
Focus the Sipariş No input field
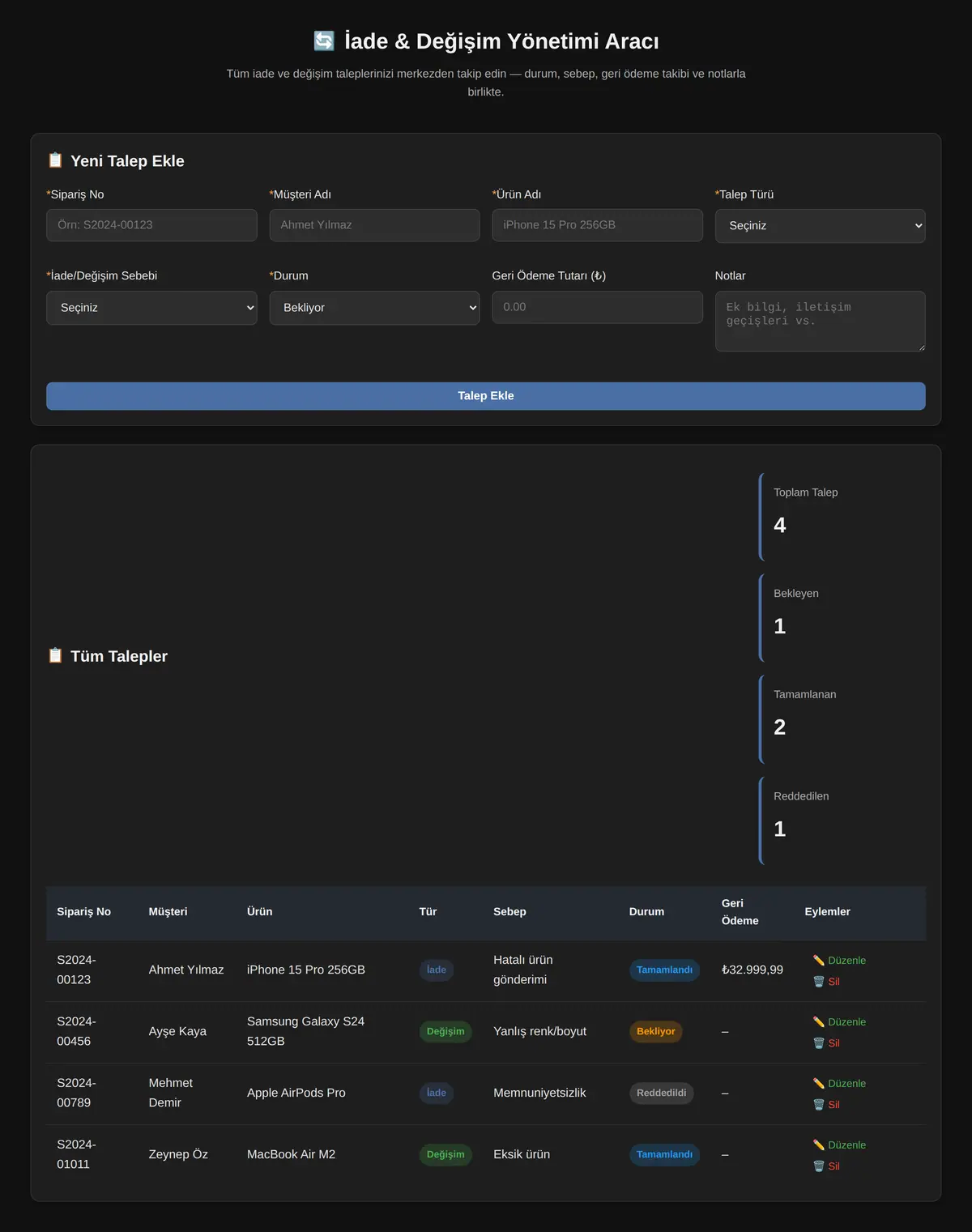[151, 225]
